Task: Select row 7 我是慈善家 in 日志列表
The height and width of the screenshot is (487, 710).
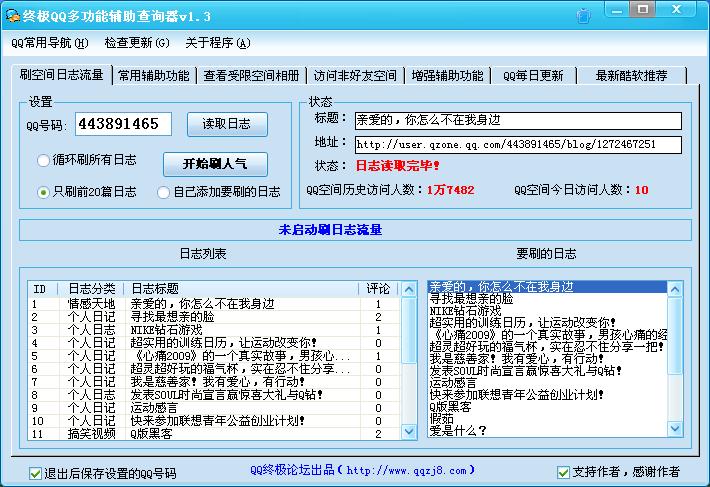Action: [x=214, y=382]
